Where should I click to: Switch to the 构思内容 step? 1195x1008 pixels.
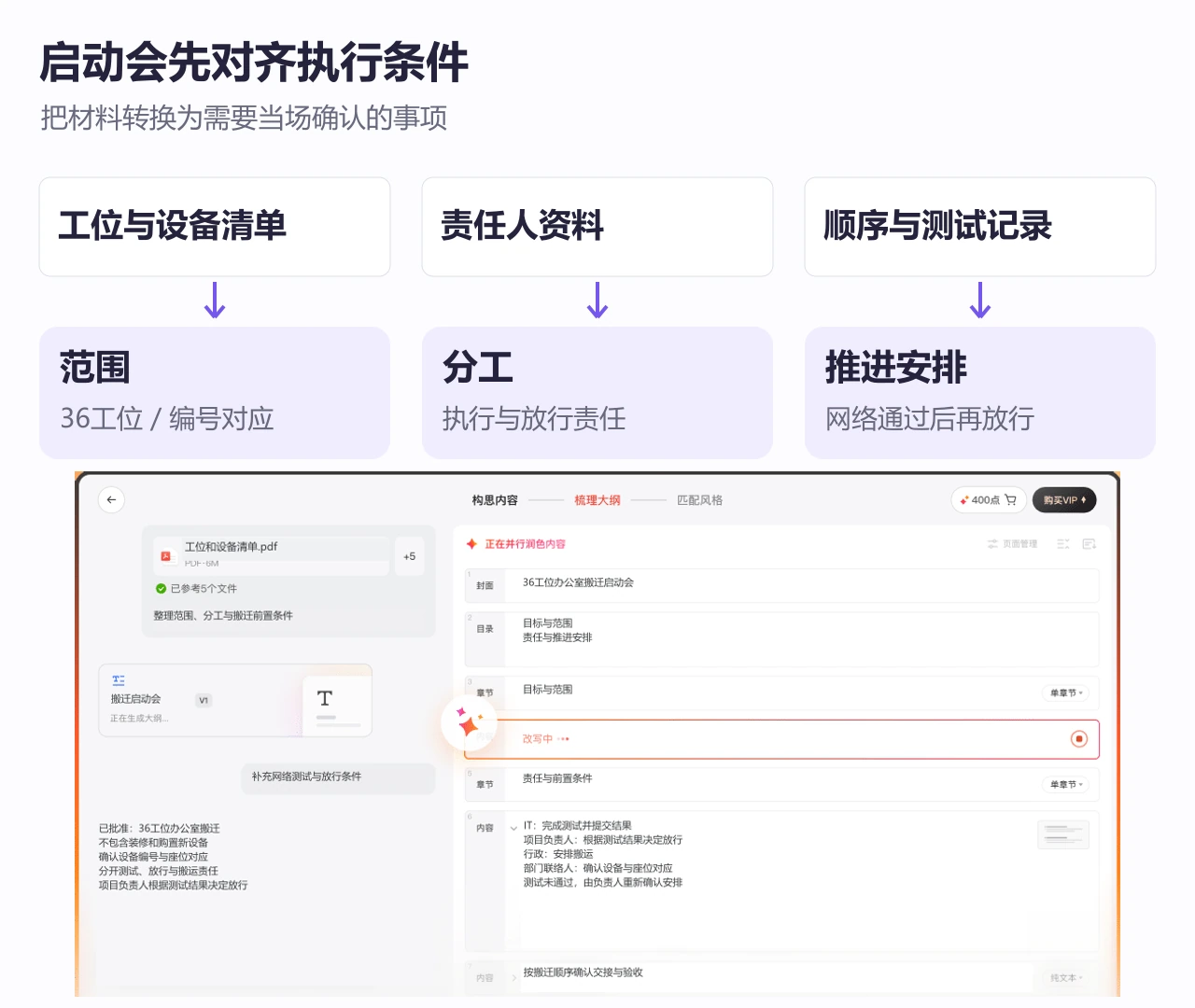[x=495, y=500]
